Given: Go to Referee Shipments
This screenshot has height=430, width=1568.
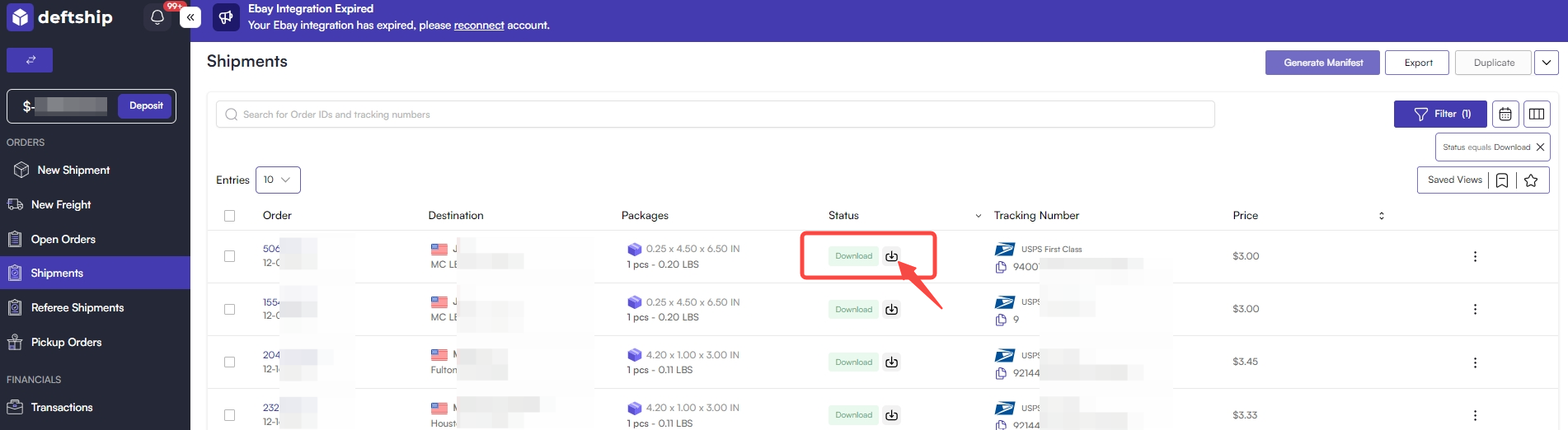Looking at the screenshot, I should [x=77, y=307].
